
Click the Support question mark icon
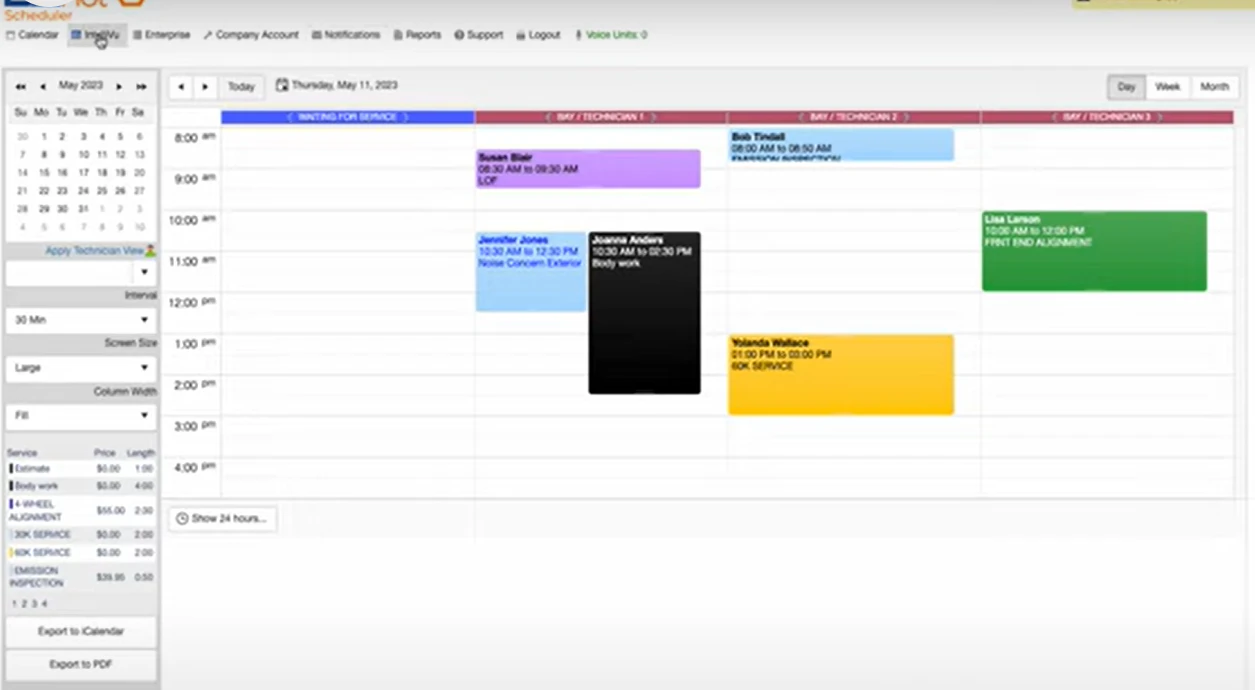[459, 35]
